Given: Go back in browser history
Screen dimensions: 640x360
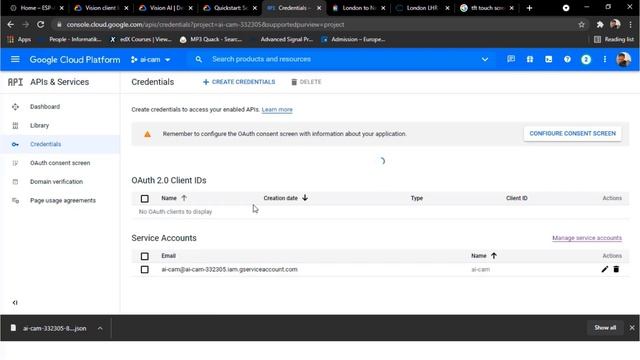Looking at the screenshot, I should [x=11, y=24].
